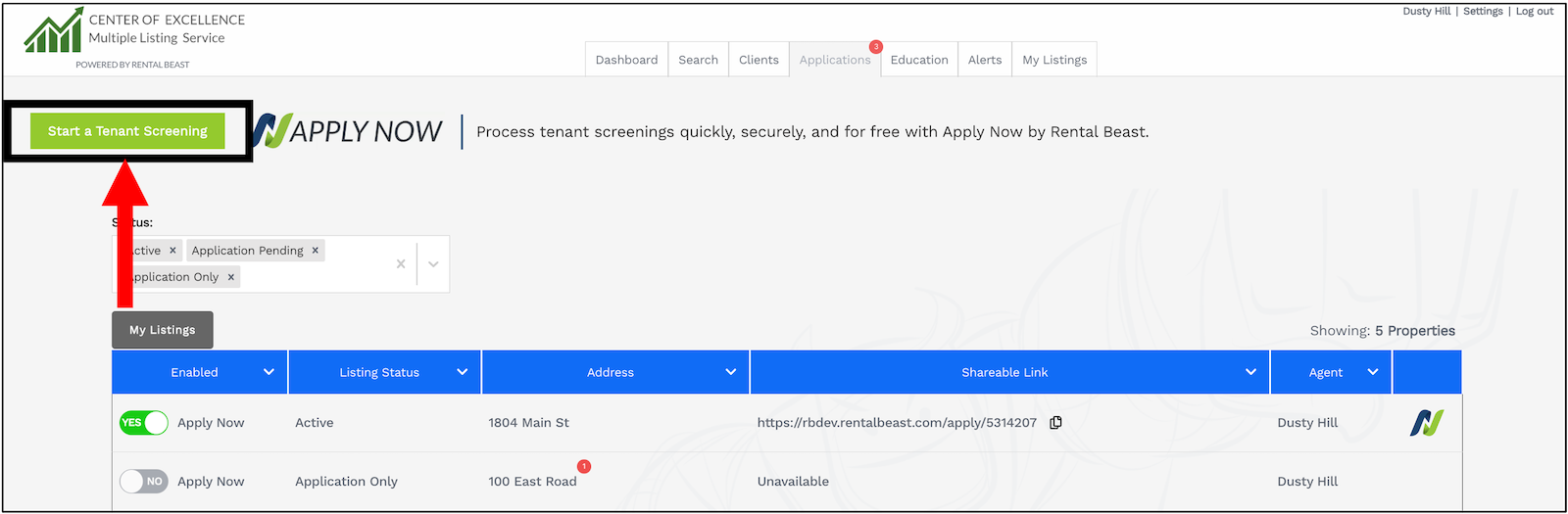Viewport: 1568px width, 514px height.
Task: Disable Apply Now for 1804 Main St
Action: point(144,423)
